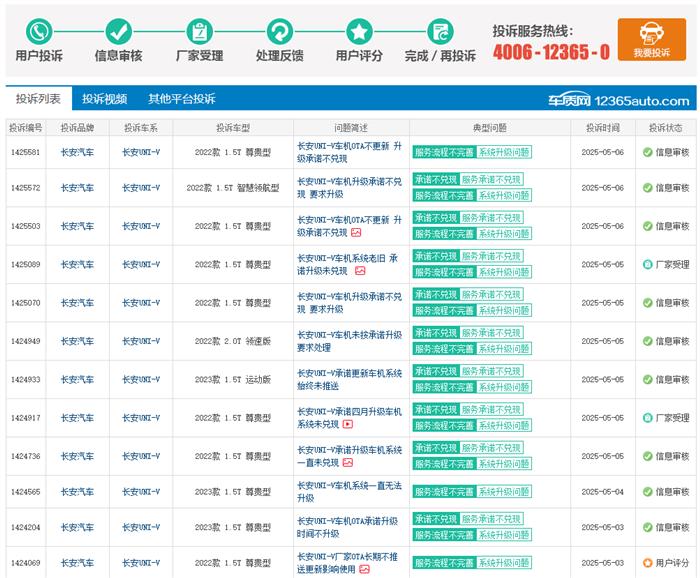This screenshot has width=700, height=578.
Task: Click 服务流程不完善 tag in row 1424069
Action: pyautogui.click(x=445, y=563)
